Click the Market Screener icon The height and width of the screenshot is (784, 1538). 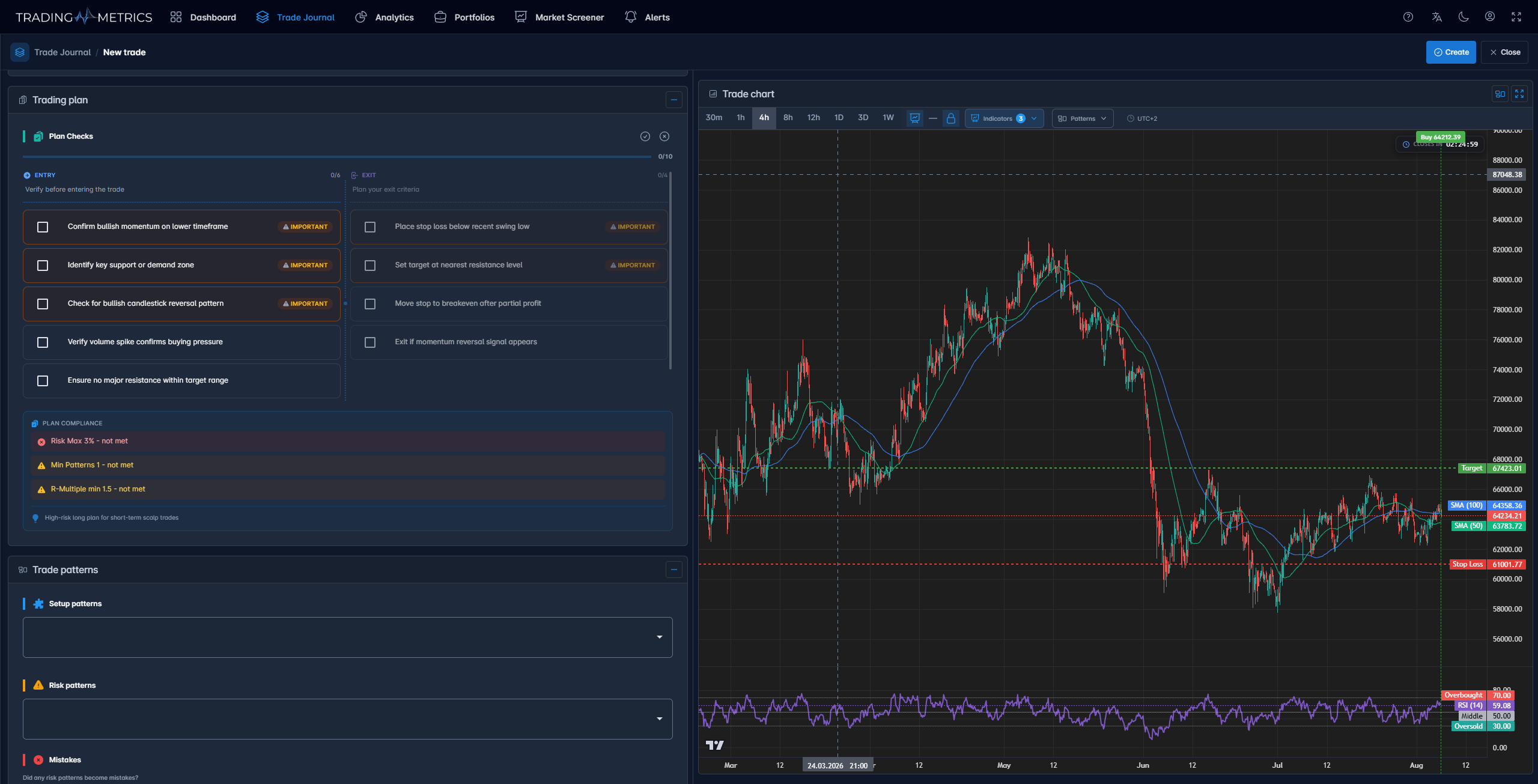point(521,17)
